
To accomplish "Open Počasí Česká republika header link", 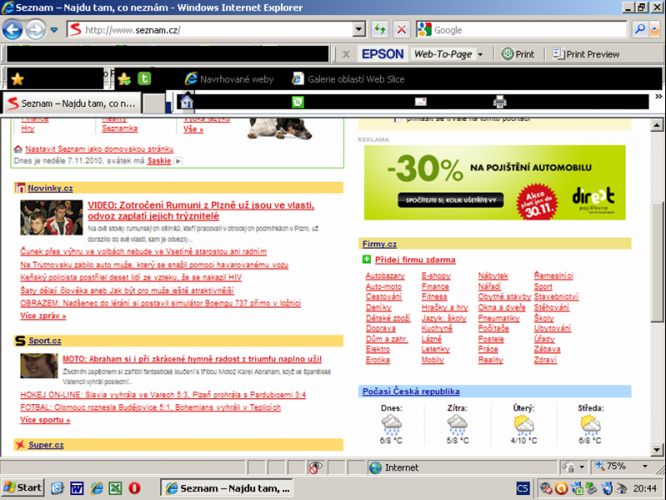I will coord(411,391).
